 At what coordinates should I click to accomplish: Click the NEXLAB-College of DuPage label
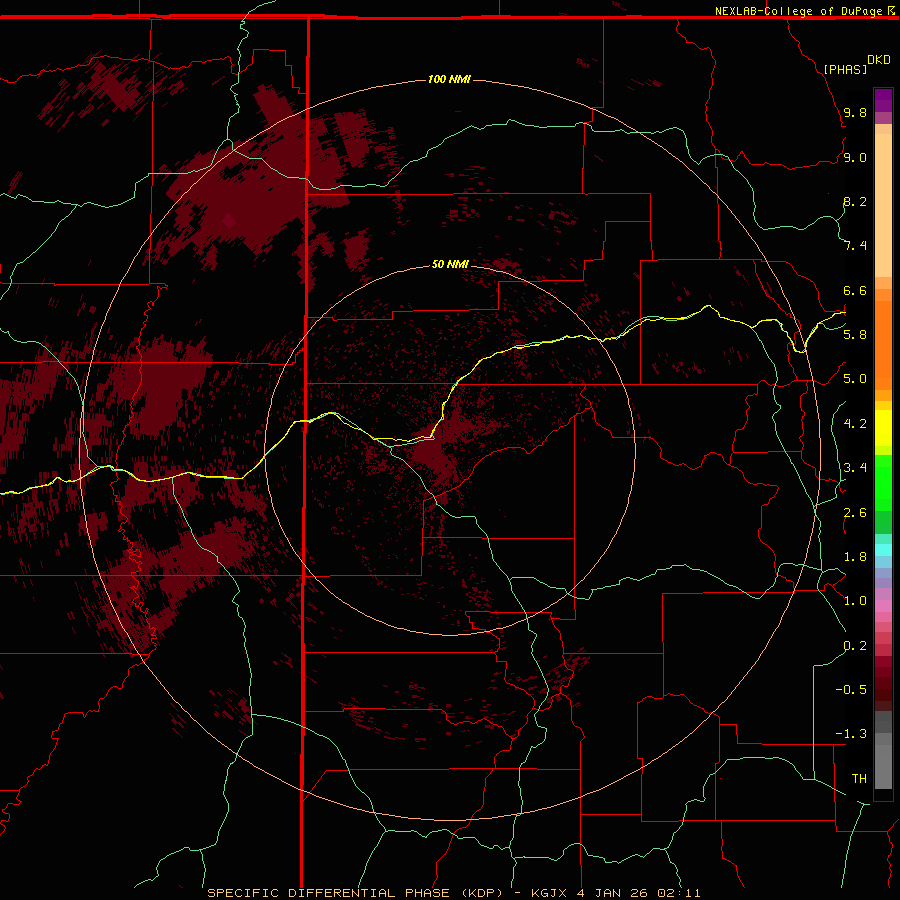coord(798,11)
